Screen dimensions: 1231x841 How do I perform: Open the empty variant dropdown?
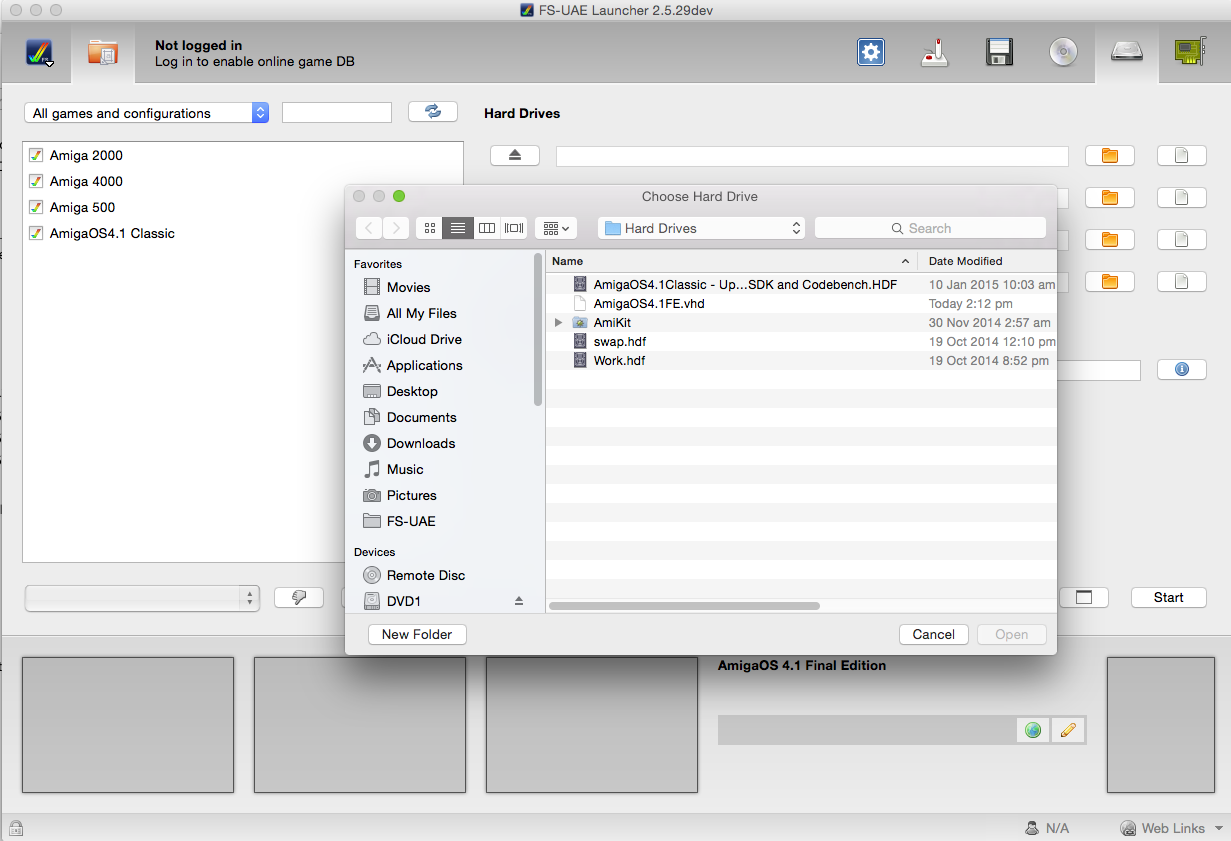(142, 598)
